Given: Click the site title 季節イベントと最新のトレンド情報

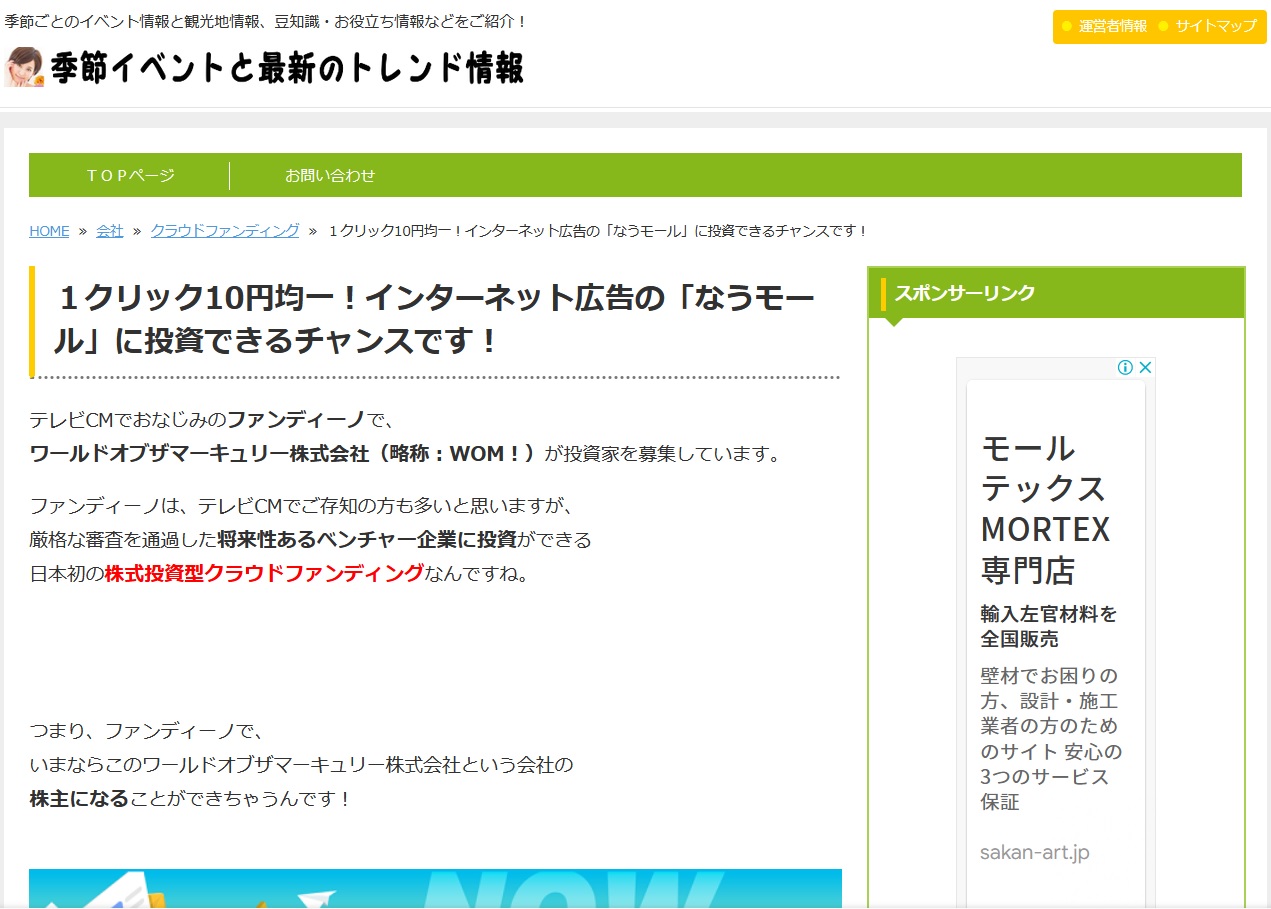Looking at the screenshot, I should click(287, 68).
